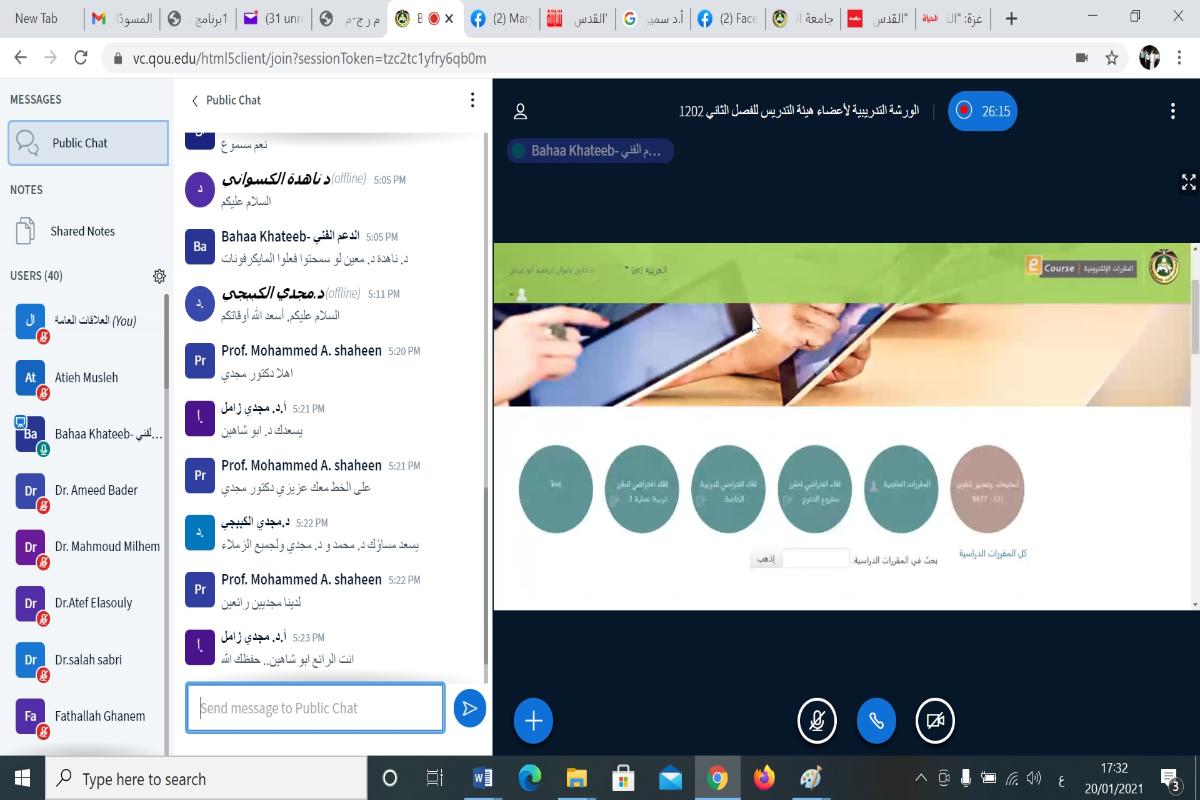
Task: Click the chat panel vertical scrollbar
Action: (x=486, y=400)
